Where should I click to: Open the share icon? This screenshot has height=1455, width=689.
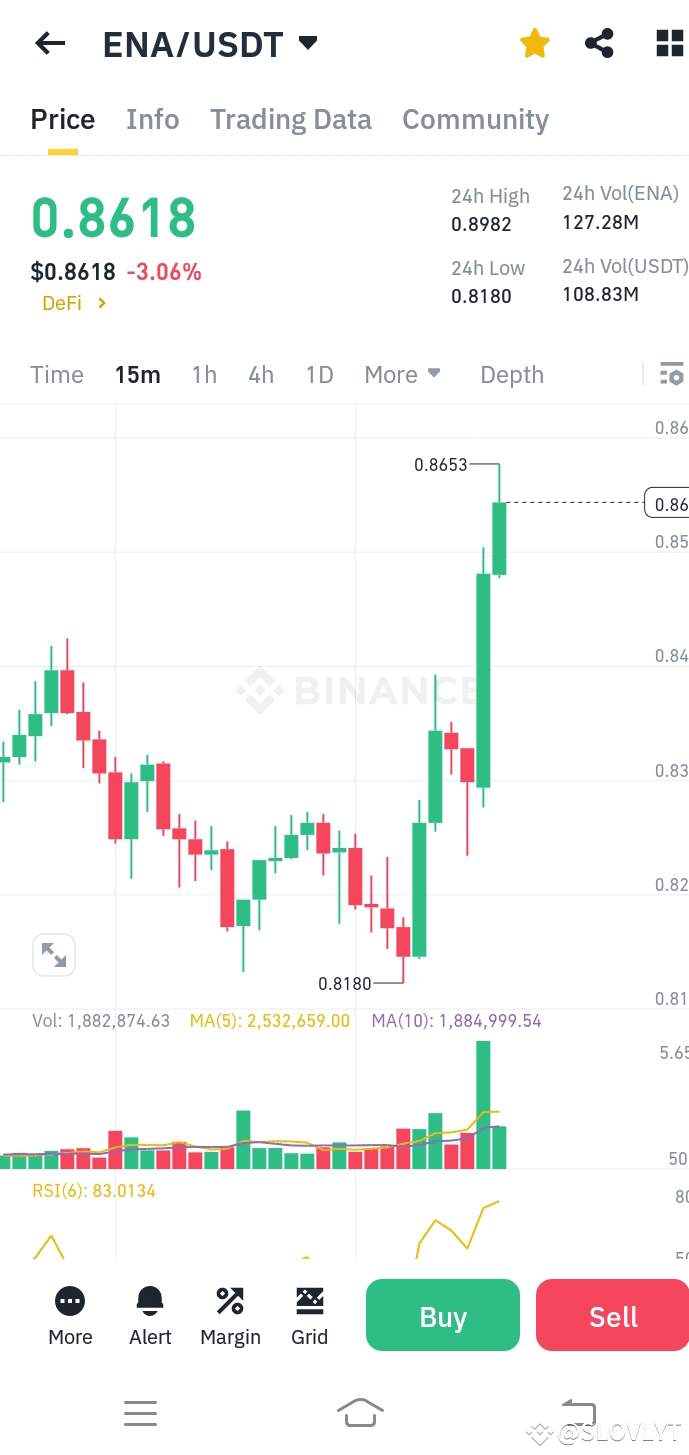click(x=600, y=43)
